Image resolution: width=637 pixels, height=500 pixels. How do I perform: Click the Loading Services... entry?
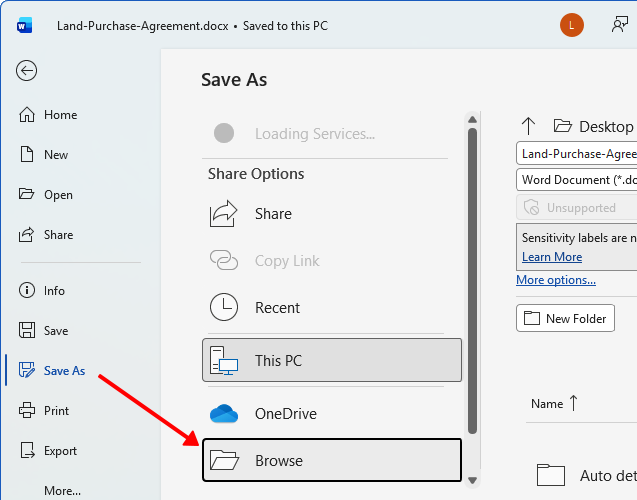click(x=325, y=134)
